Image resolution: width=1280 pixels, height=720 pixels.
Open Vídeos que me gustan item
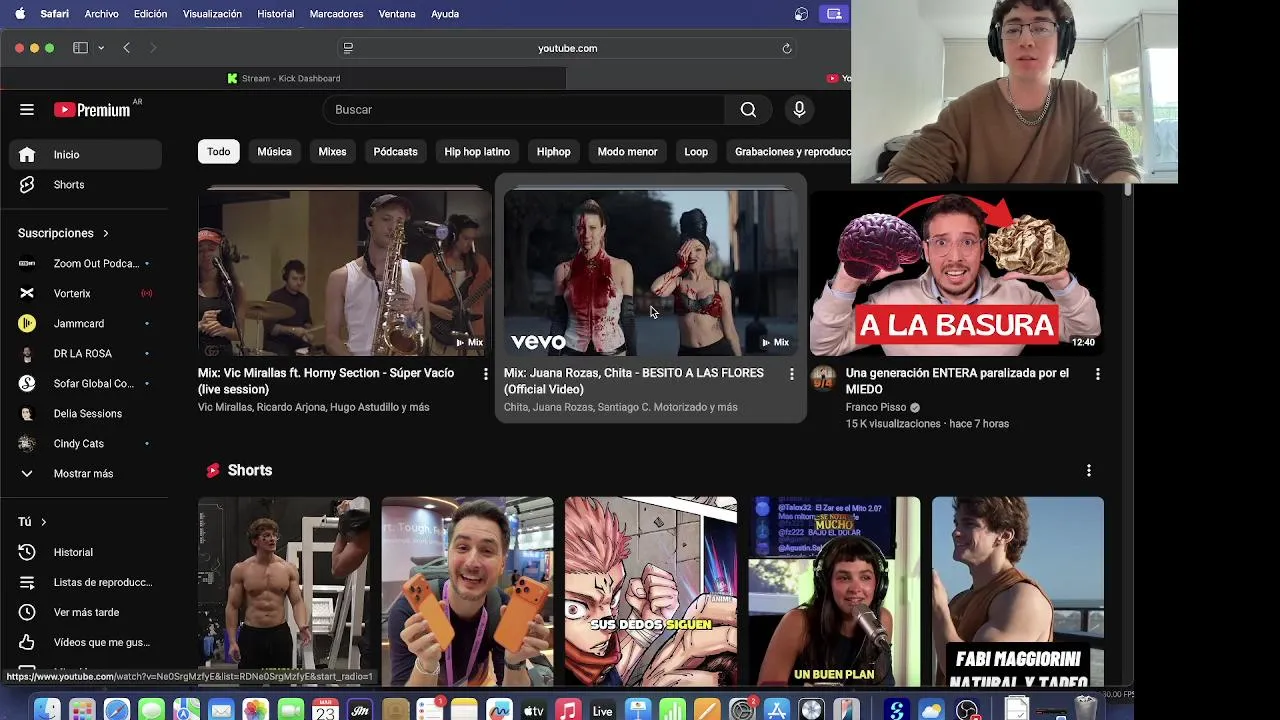coord(85,642)
